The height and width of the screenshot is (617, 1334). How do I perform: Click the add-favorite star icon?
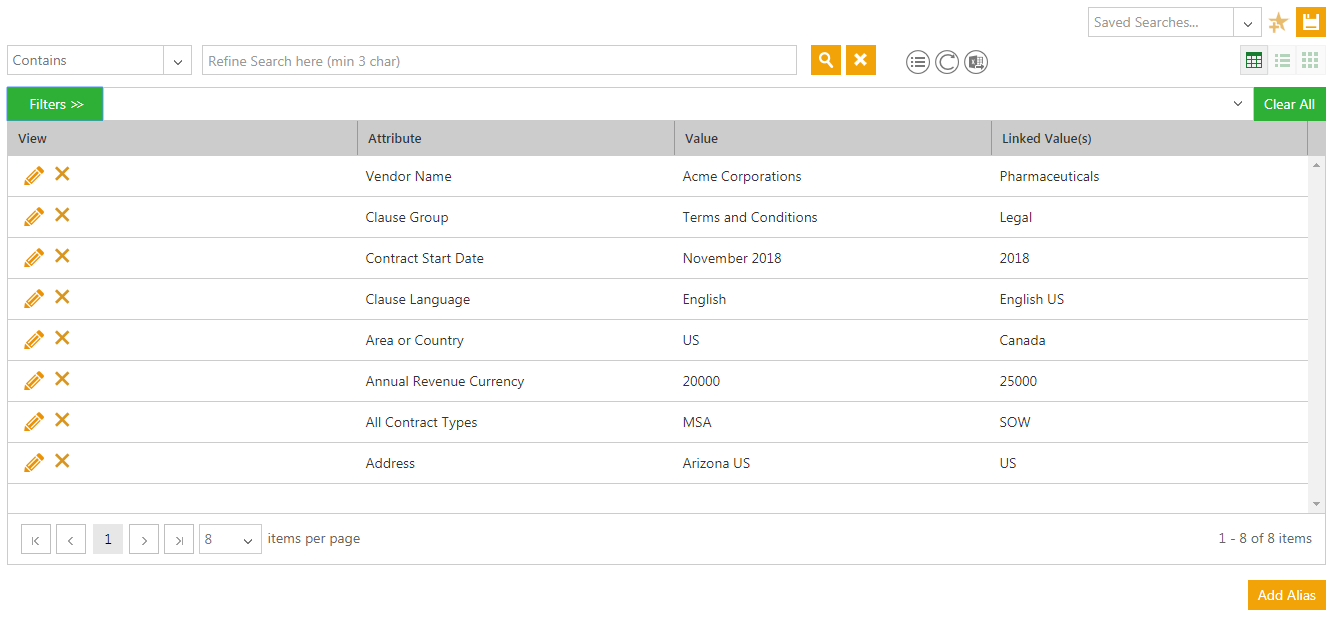coord(1278,23)
